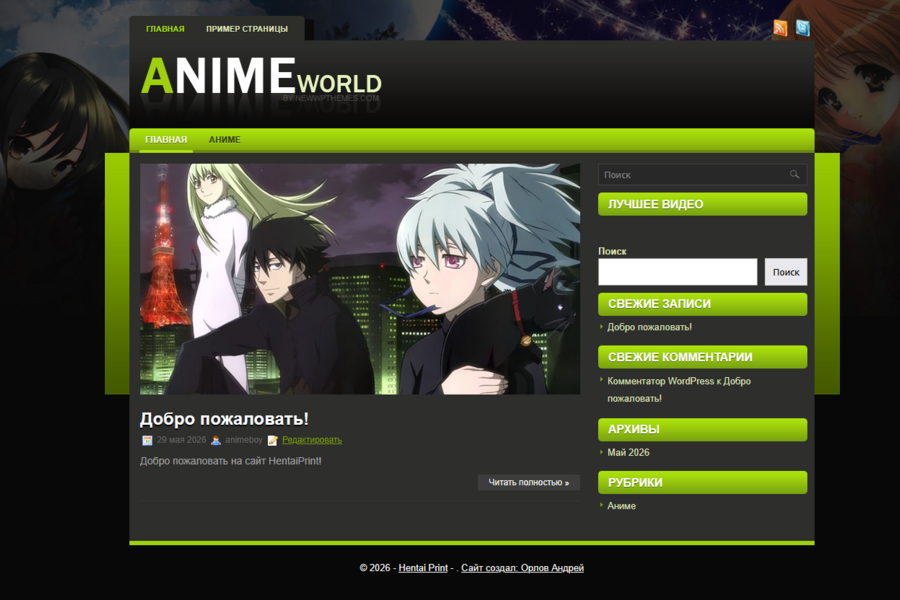
Task: Click АРХИВЫ widget heading
Action: point(703,429)
